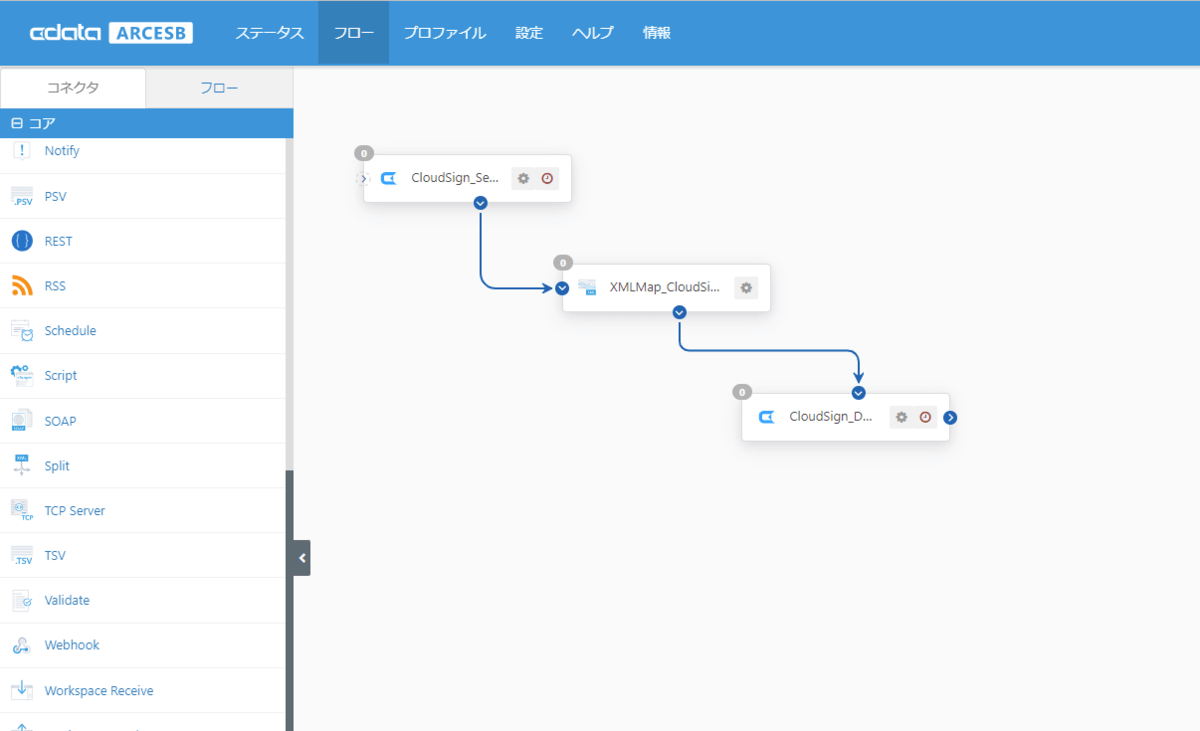The height and width of the screenshot is (731, 1200).
Task: Click the clock icon on CloudSign_Se... node
Action: pyautogui.click(x=547, y=179)
